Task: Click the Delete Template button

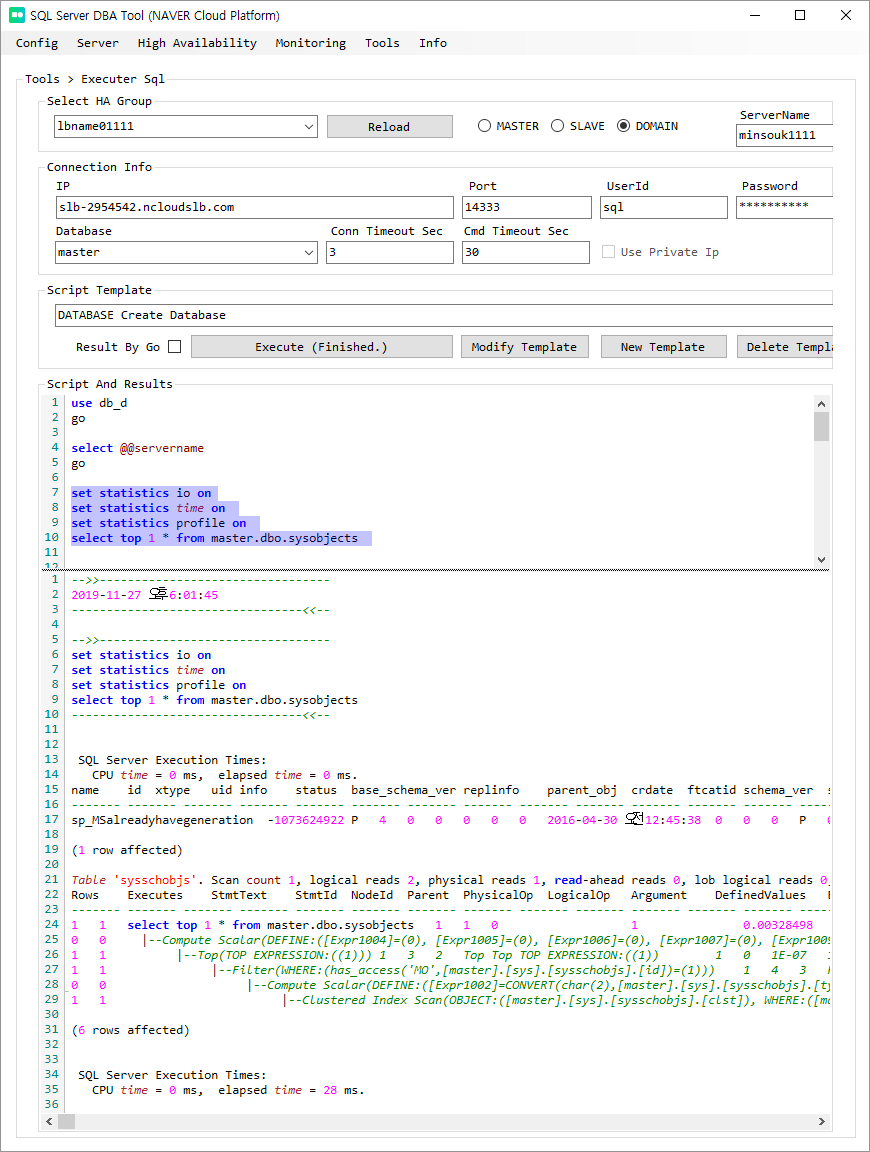Action: tap(785, 347)
